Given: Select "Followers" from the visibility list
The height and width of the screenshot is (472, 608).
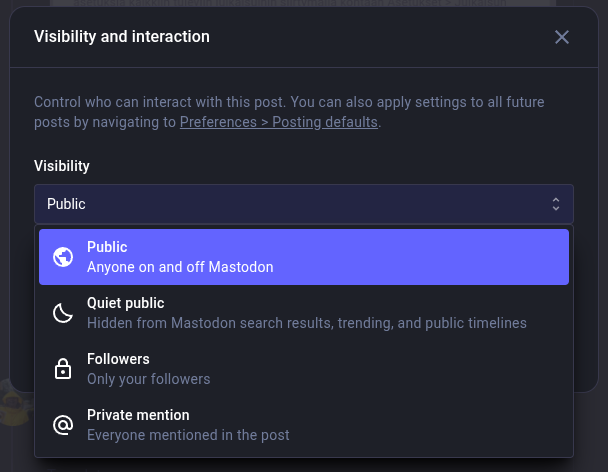Looking at the screenshot, I should tap(118, 359).
